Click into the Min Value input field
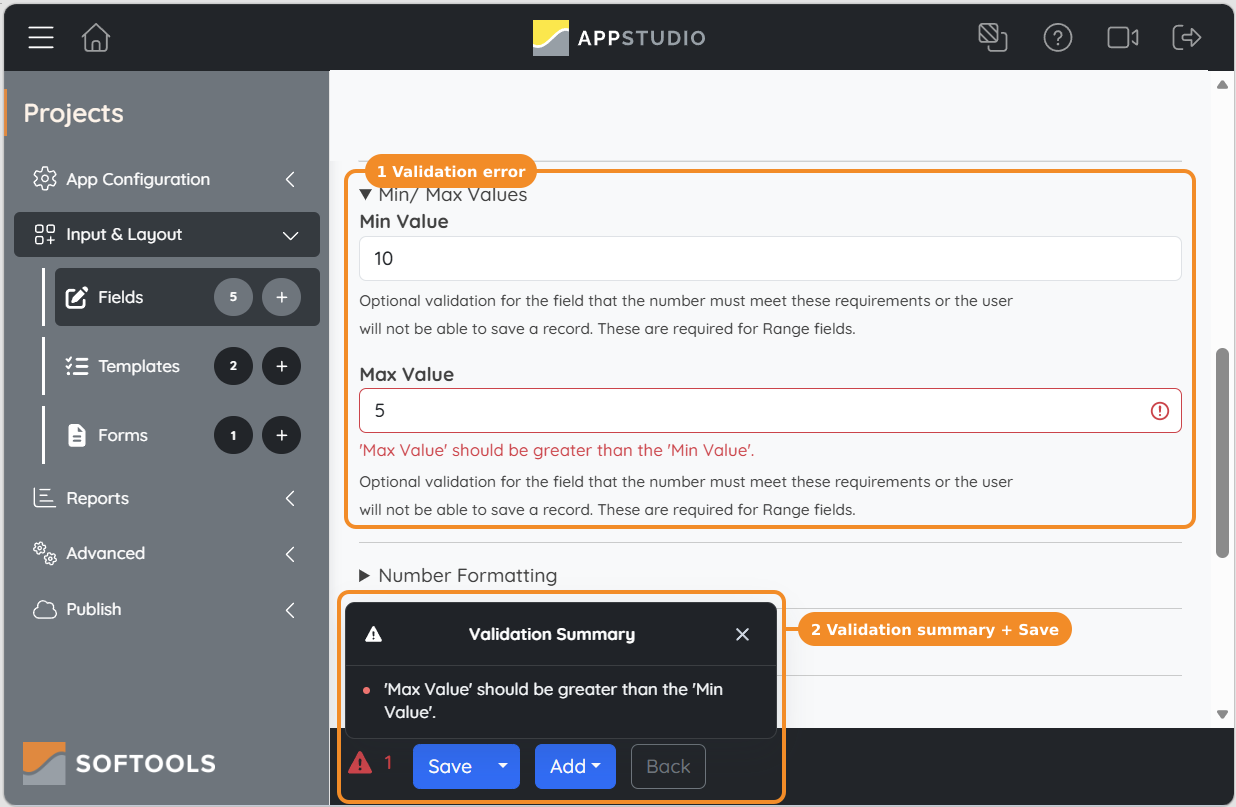The width and height of the screenshot is (1236, 807). click(770, 258)
